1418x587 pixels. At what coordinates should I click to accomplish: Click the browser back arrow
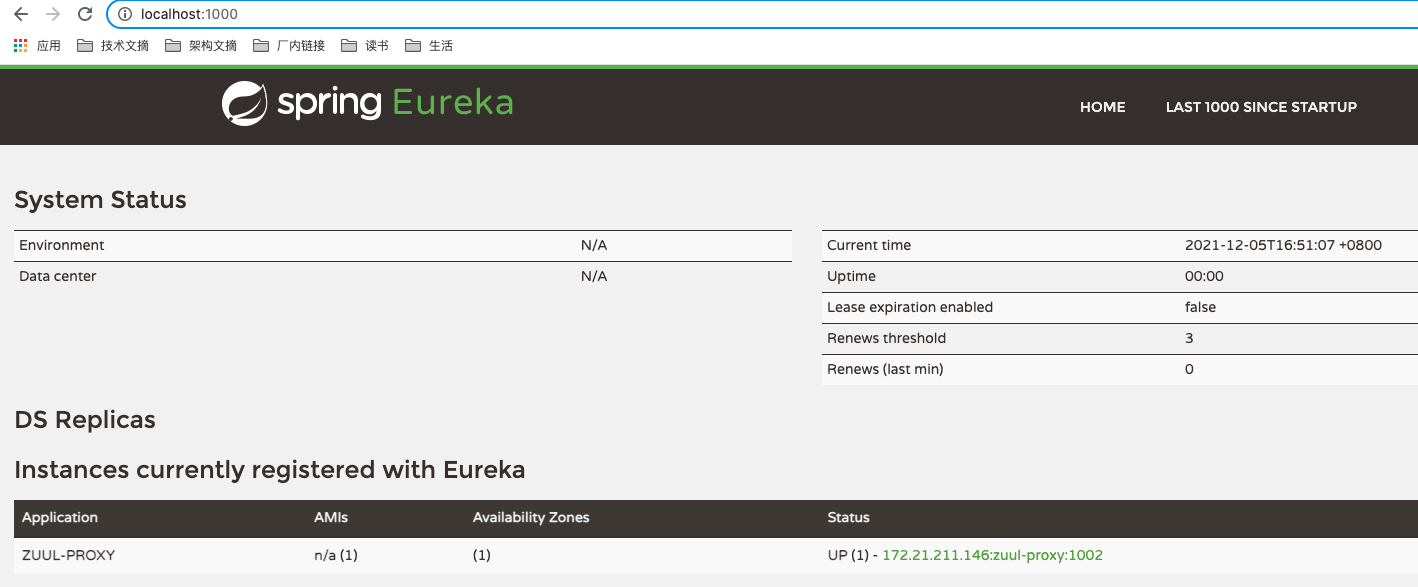[x=20, y=15]
